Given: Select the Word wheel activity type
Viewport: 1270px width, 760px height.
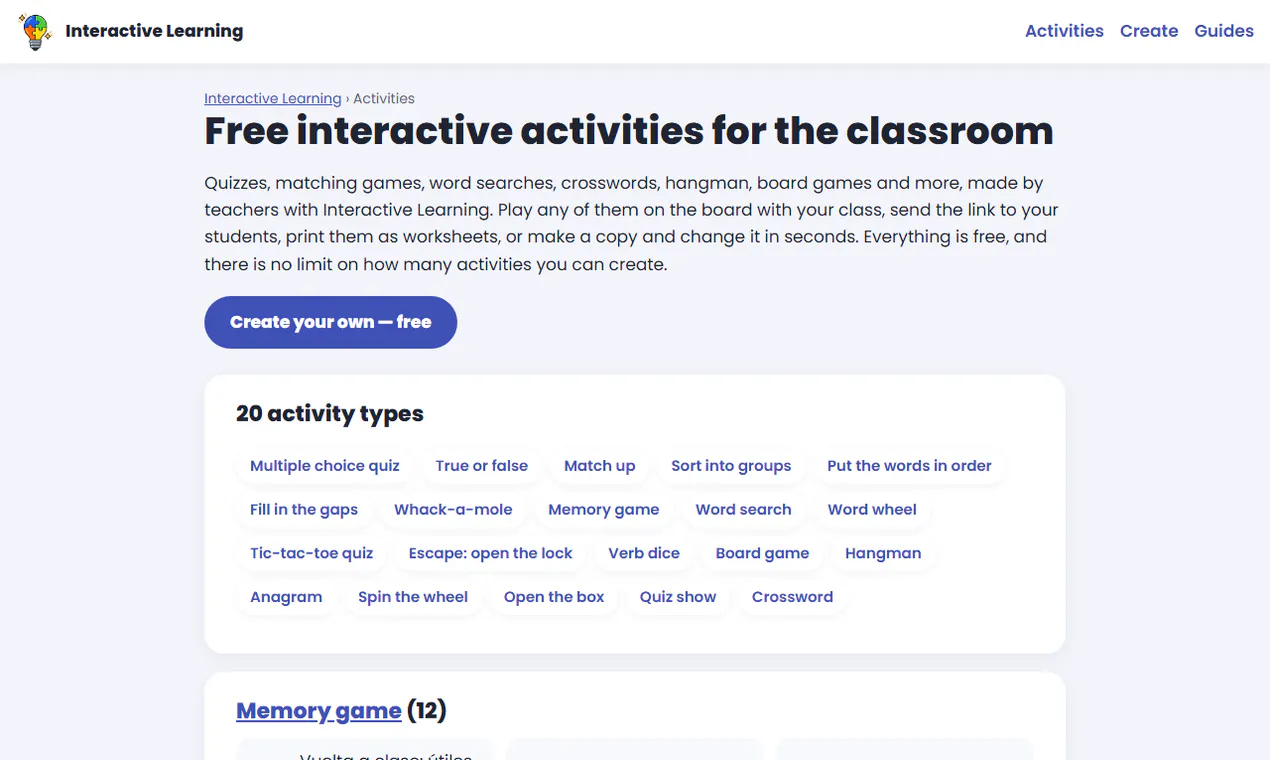Looking at the screenshot, I should [x=872, y=510].
